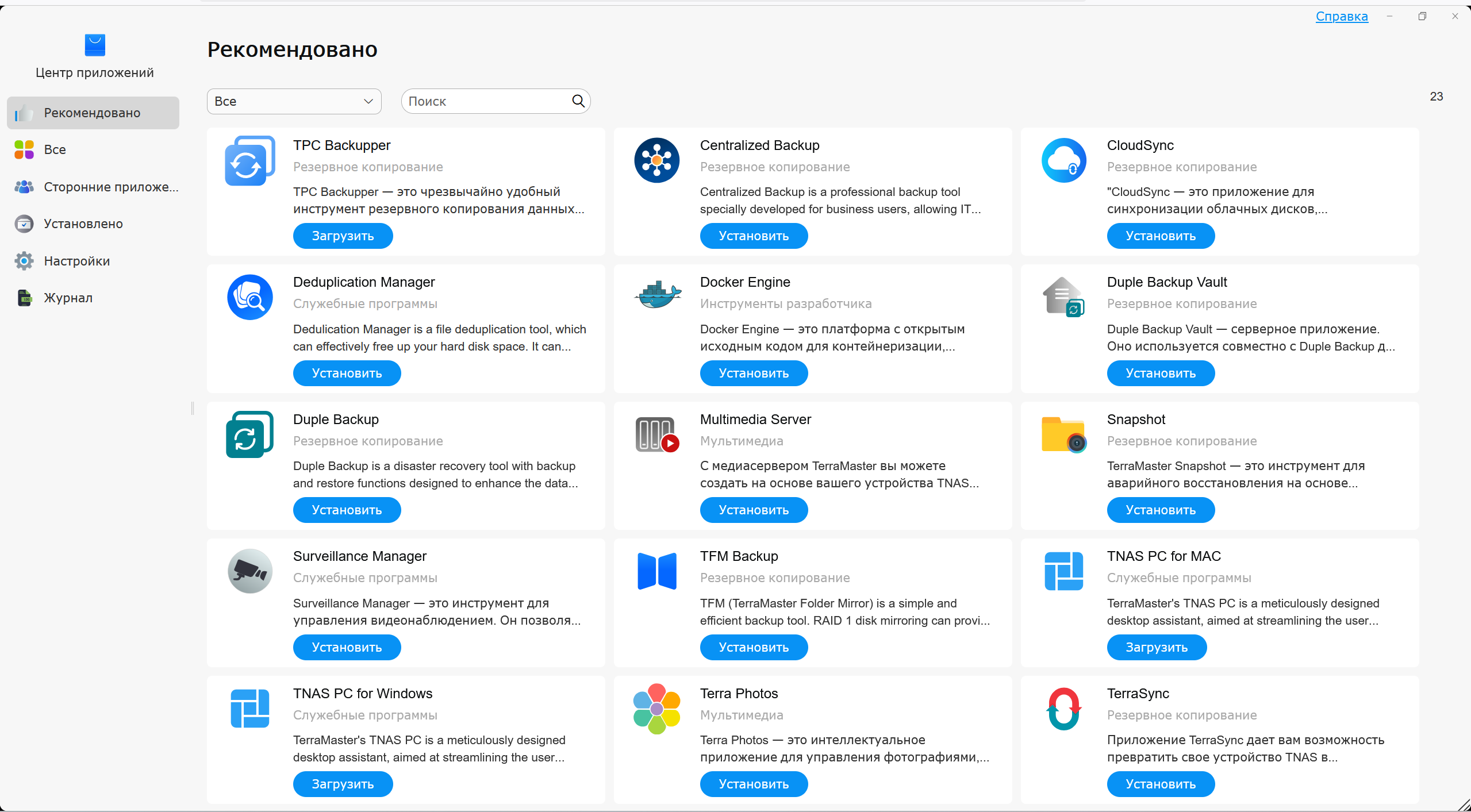Click Установить for Docker Engine

point(753,373)
